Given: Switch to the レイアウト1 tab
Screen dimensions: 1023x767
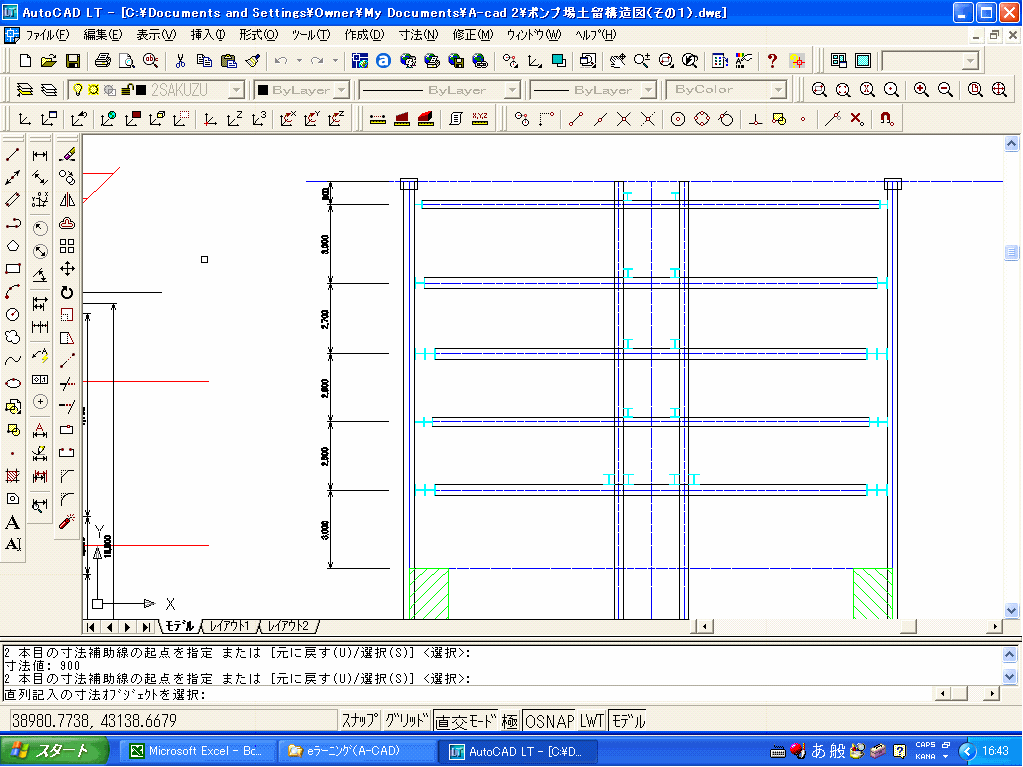Looking at the screenshot, I should [x=229, y=626].
